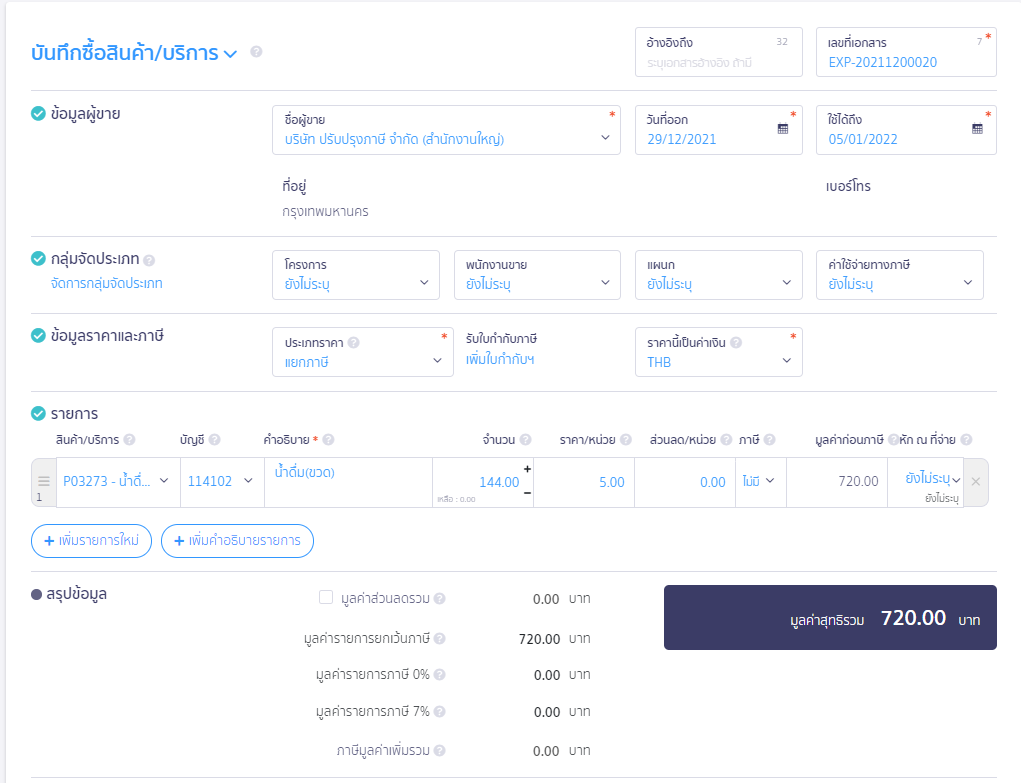This screenshot has width=1021, height=783.
Task: Click help icon next to page title
Action: tap(257, 51)
